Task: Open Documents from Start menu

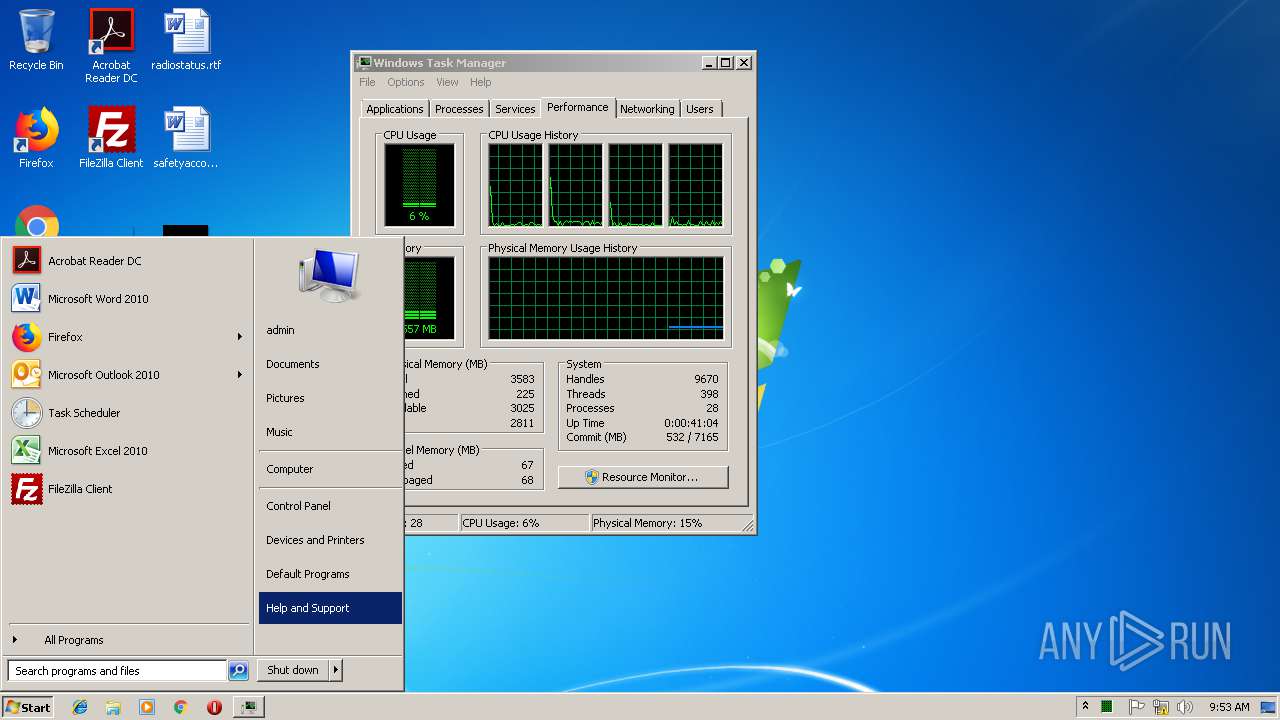Action: click(x=330, y=364)
